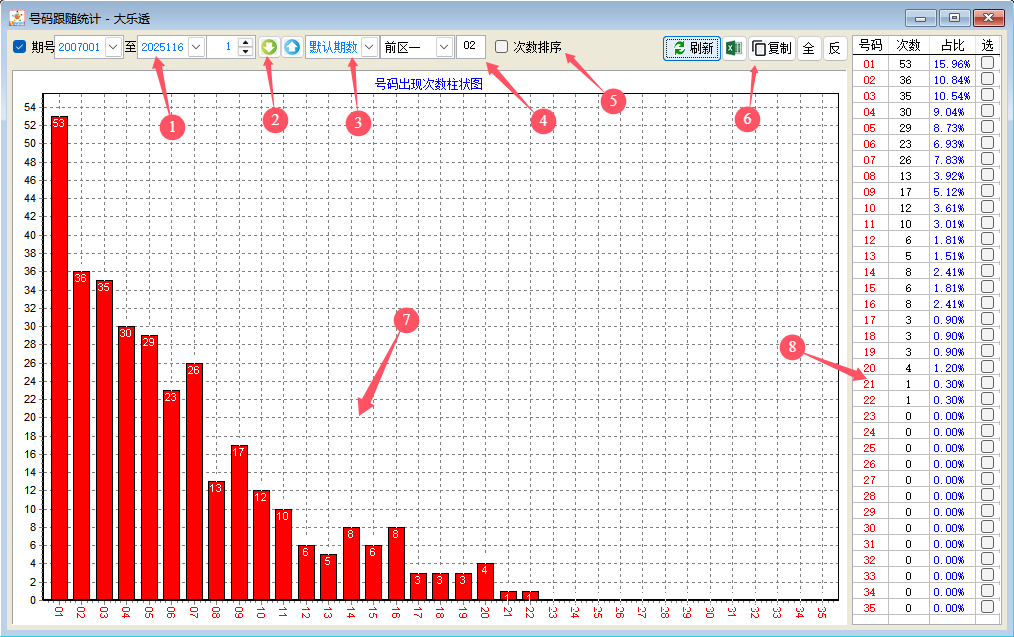Screen dimensions: 1014x637
Task: Export data with the Excel icon
Action: 734,48
